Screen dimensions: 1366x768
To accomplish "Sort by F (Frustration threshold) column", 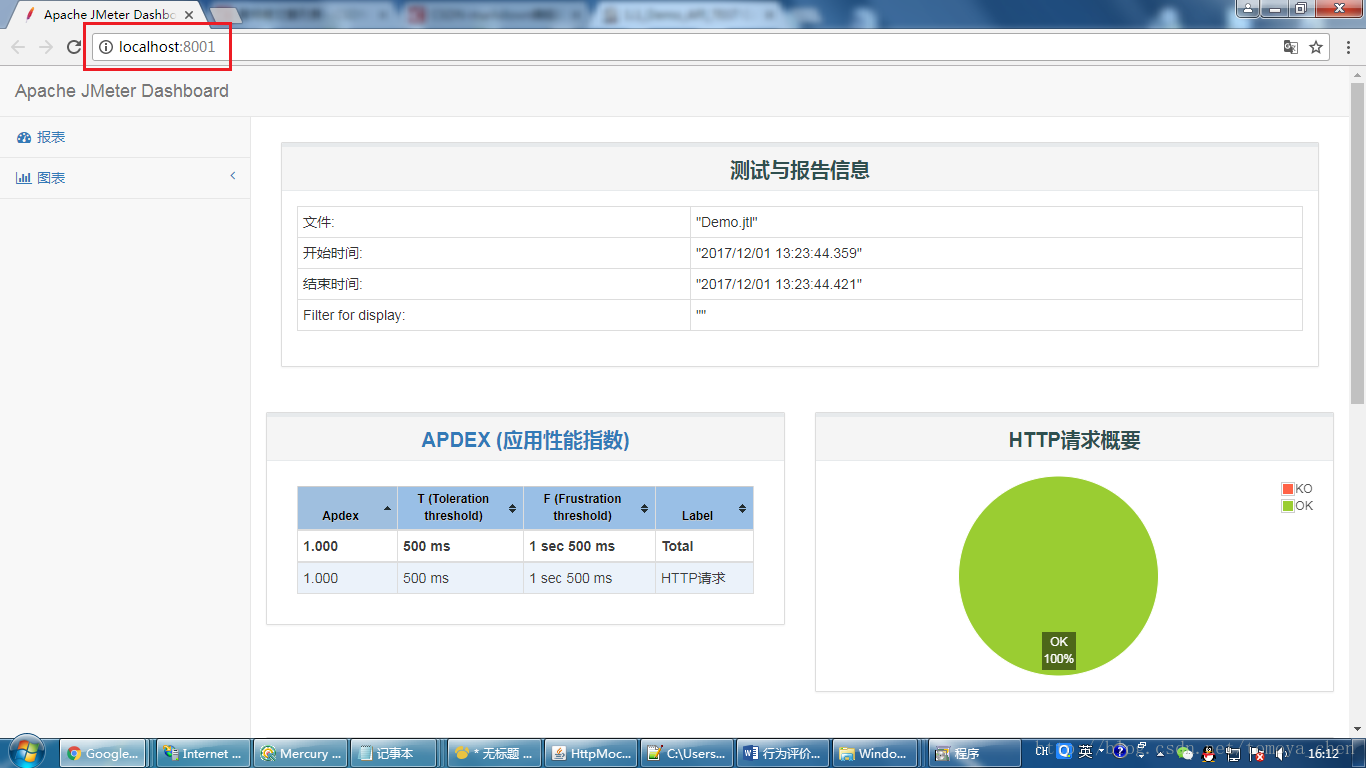I will (589, 508).
